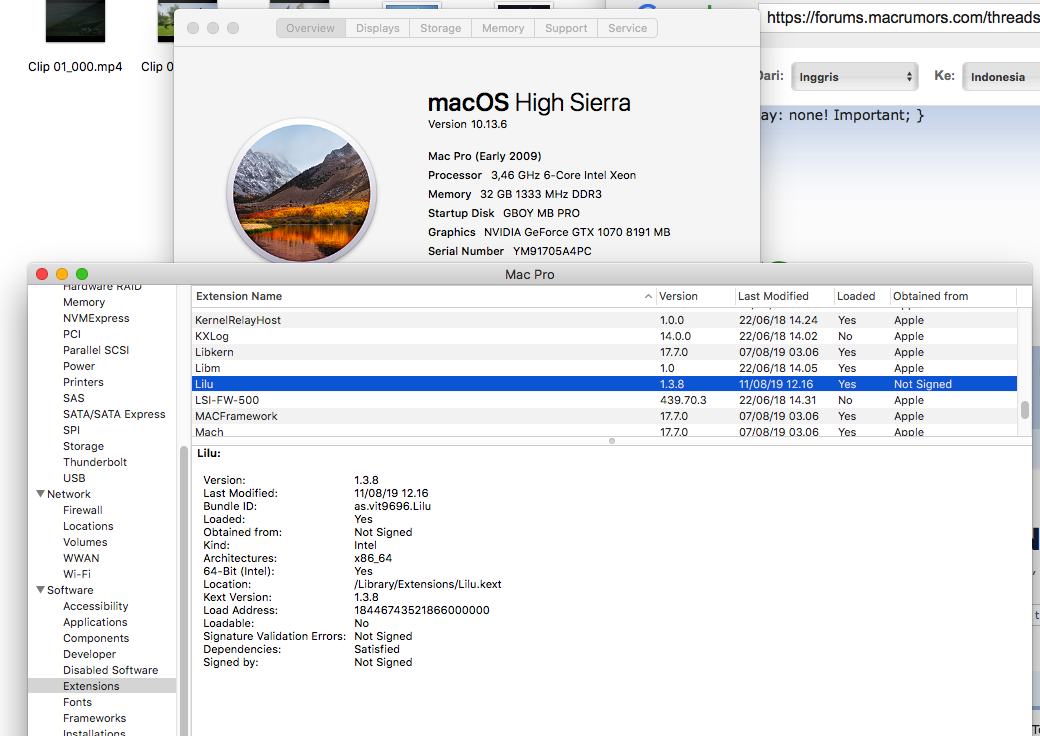Open the Support tab
Viewport: 1040px width, 736px height.
tap(566, 28)
